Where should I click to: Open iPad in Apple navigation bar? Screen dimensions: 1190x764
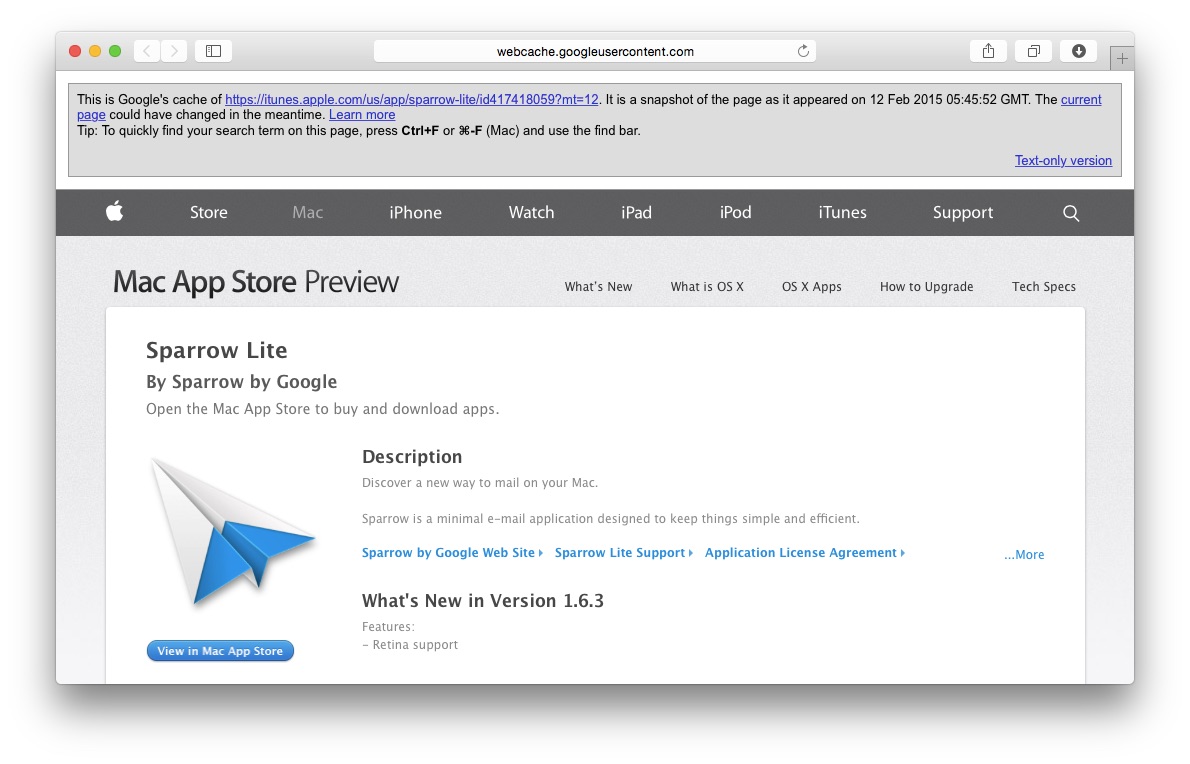point(636,212)
